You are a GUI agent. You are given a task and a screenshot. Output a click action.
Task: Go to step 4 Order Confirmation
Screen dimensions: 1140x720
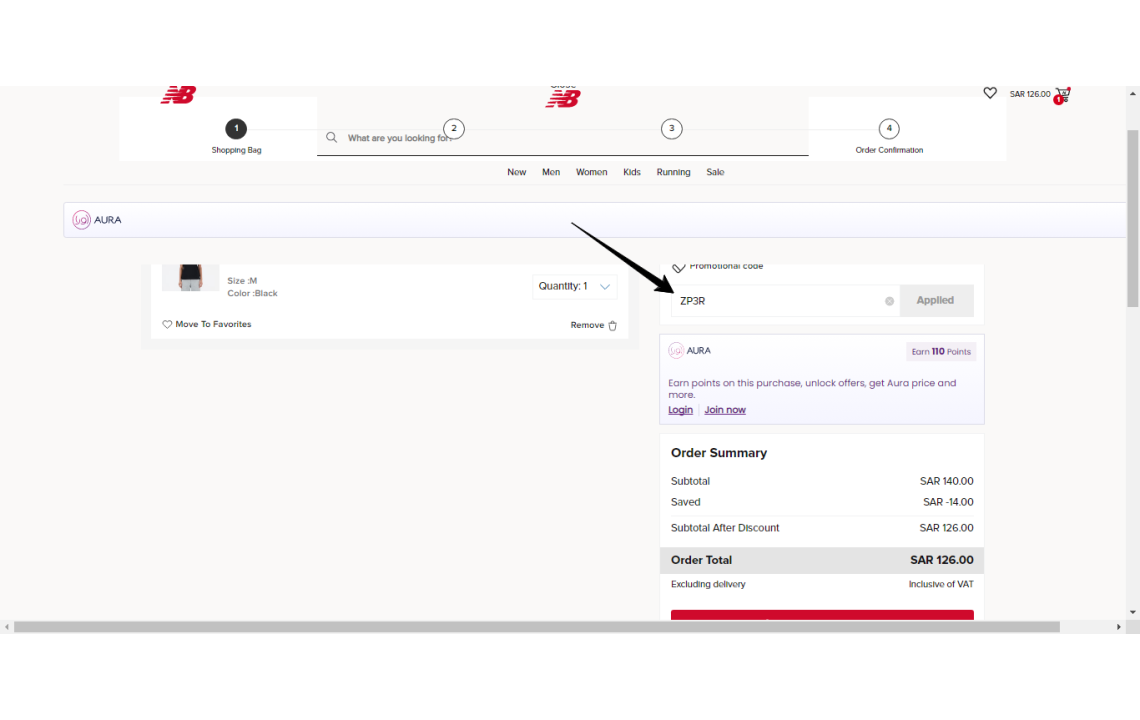pos(888,129)
